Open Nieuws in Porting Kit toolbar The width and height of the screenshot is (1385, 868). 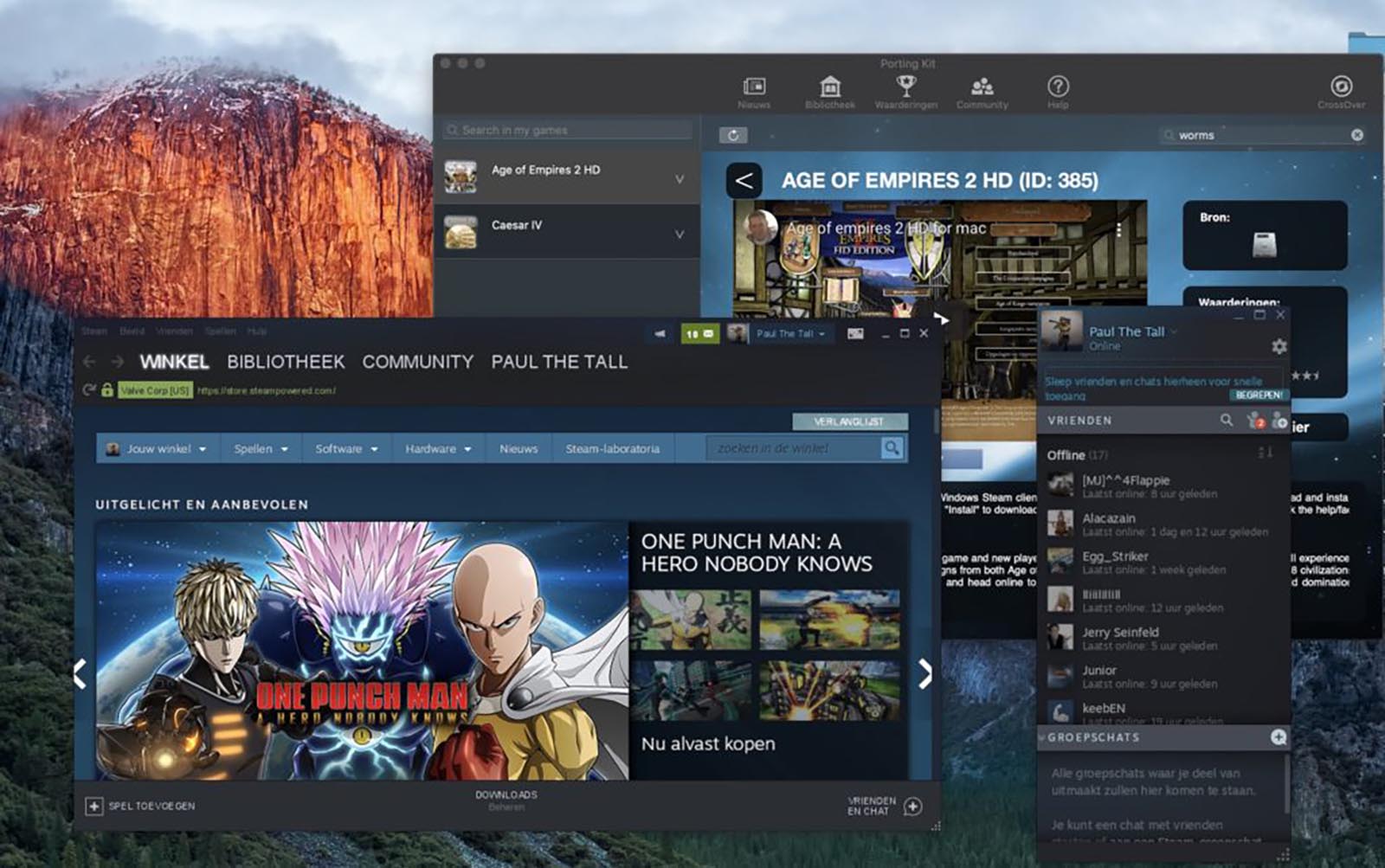point(754,92)
